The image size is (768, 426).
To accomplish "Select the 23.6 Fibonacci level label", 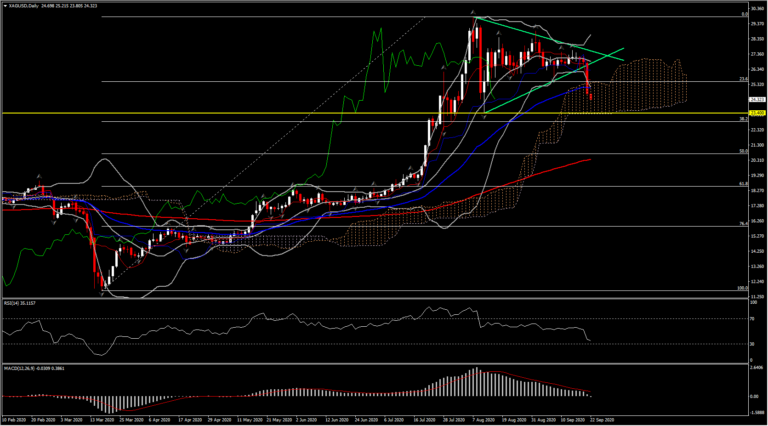I will (x=744, y=79).
